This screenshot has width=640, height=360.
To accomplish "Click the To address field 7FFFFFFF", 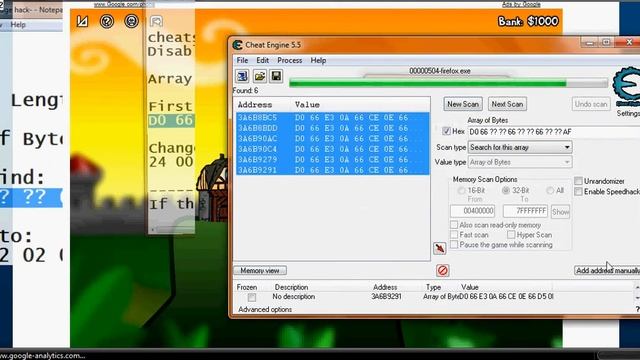I will pos(525,211).
